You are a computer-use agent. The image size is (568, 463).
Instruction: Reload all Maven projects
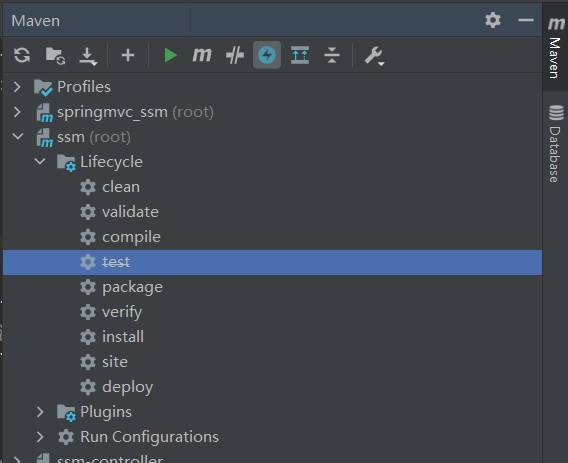click(22, 55)
